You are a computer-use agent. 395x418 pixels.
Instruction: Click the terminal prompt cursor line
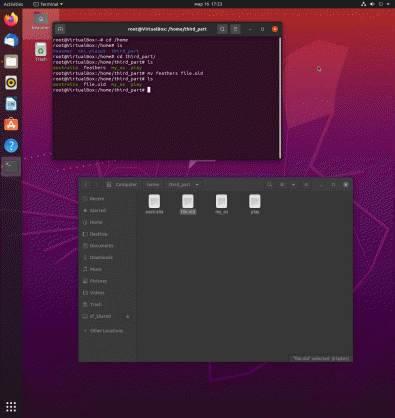[102, 90]
